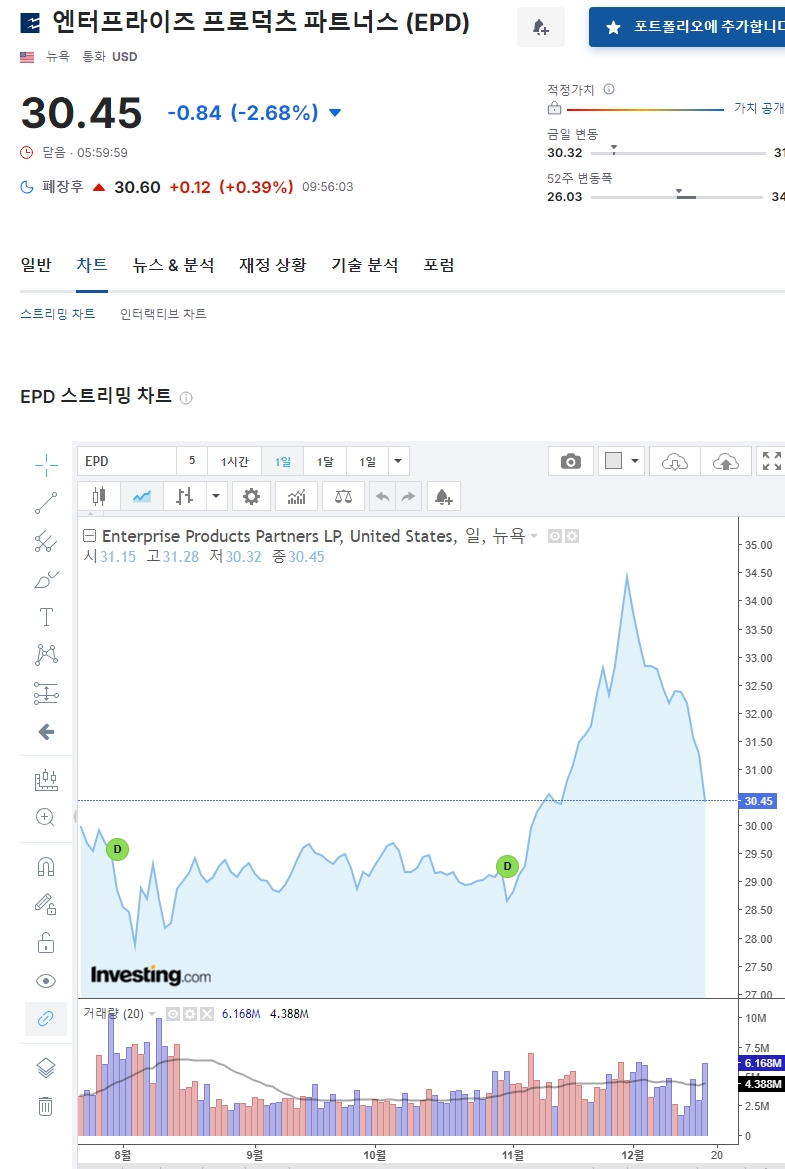Open the 재정 상황 tab
The width and height of the screenshot is (785, 1169).
pos(272,265)
